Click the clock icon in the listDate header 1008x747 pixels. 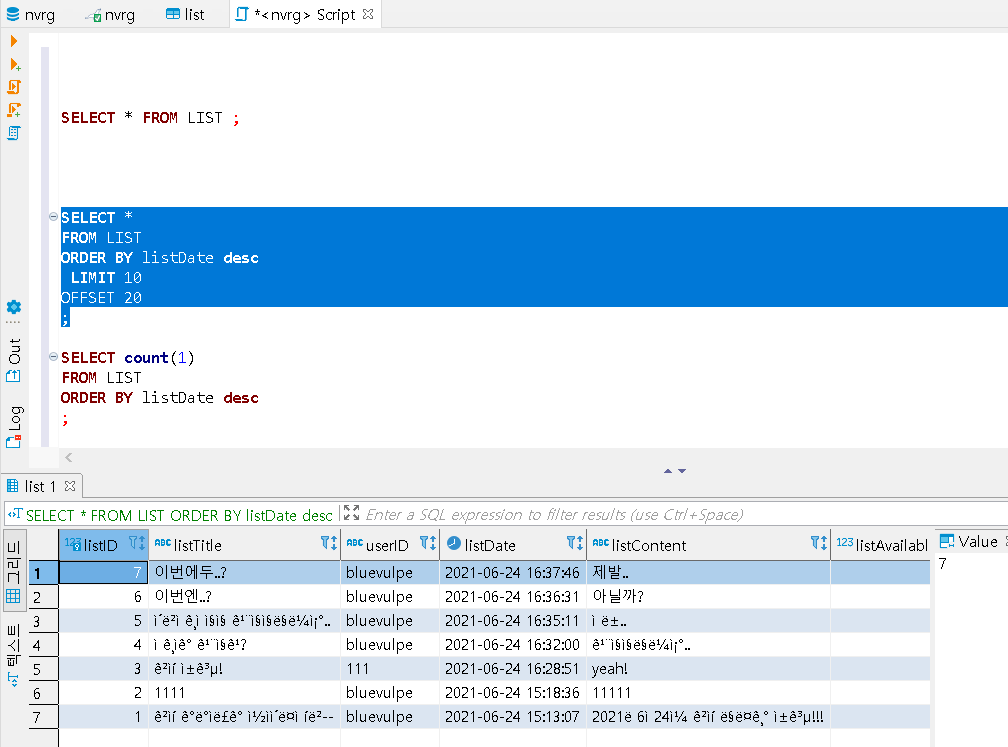[454, 543]
